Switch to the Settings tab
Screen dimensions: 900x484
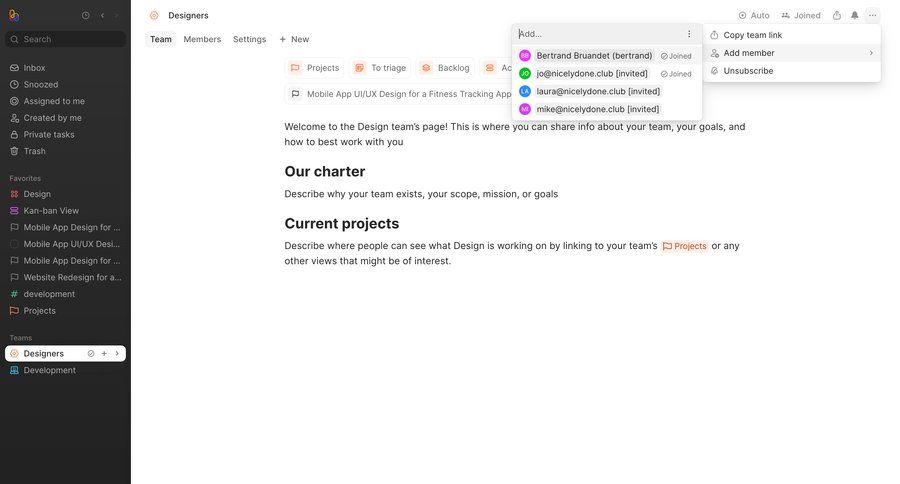(x=250, y=39)
